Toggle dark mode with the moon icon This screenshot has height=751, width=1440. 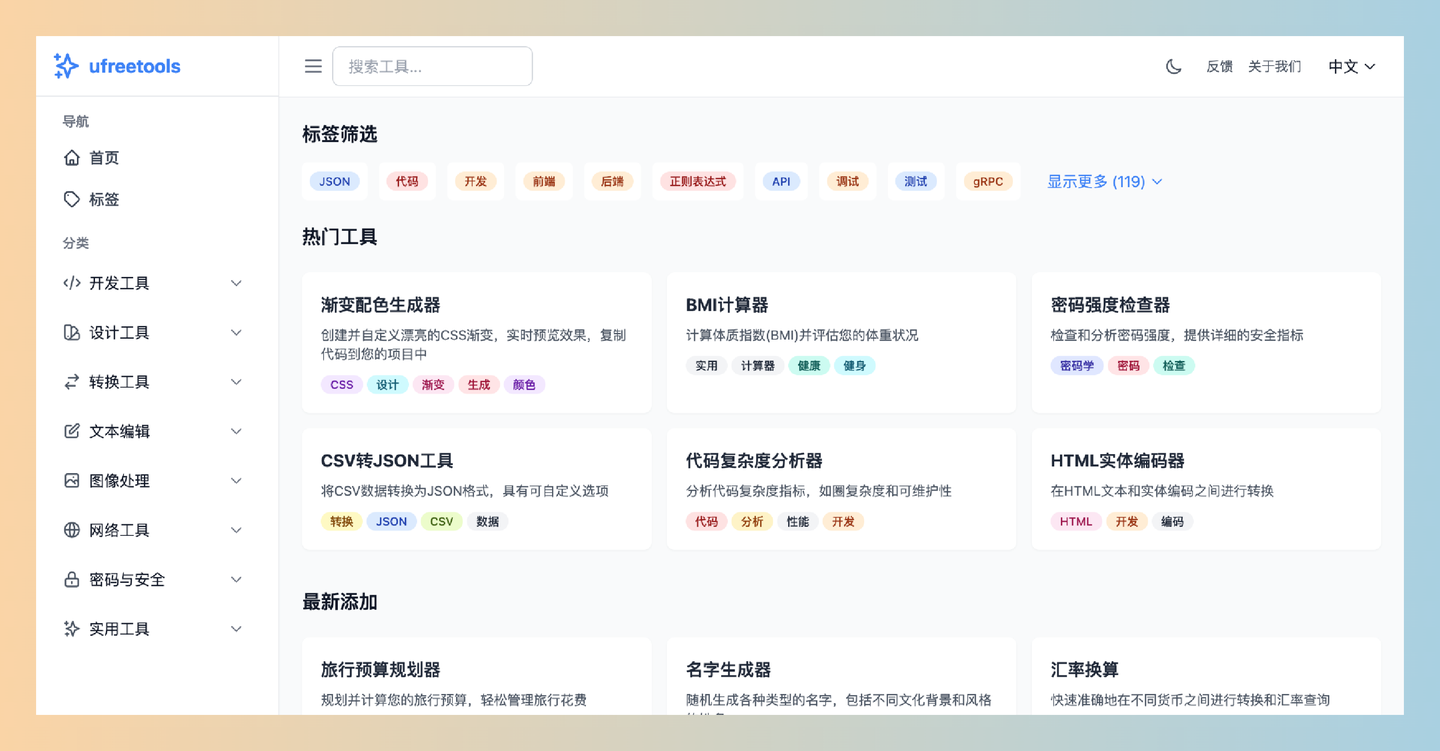(x=1173, y=66)
